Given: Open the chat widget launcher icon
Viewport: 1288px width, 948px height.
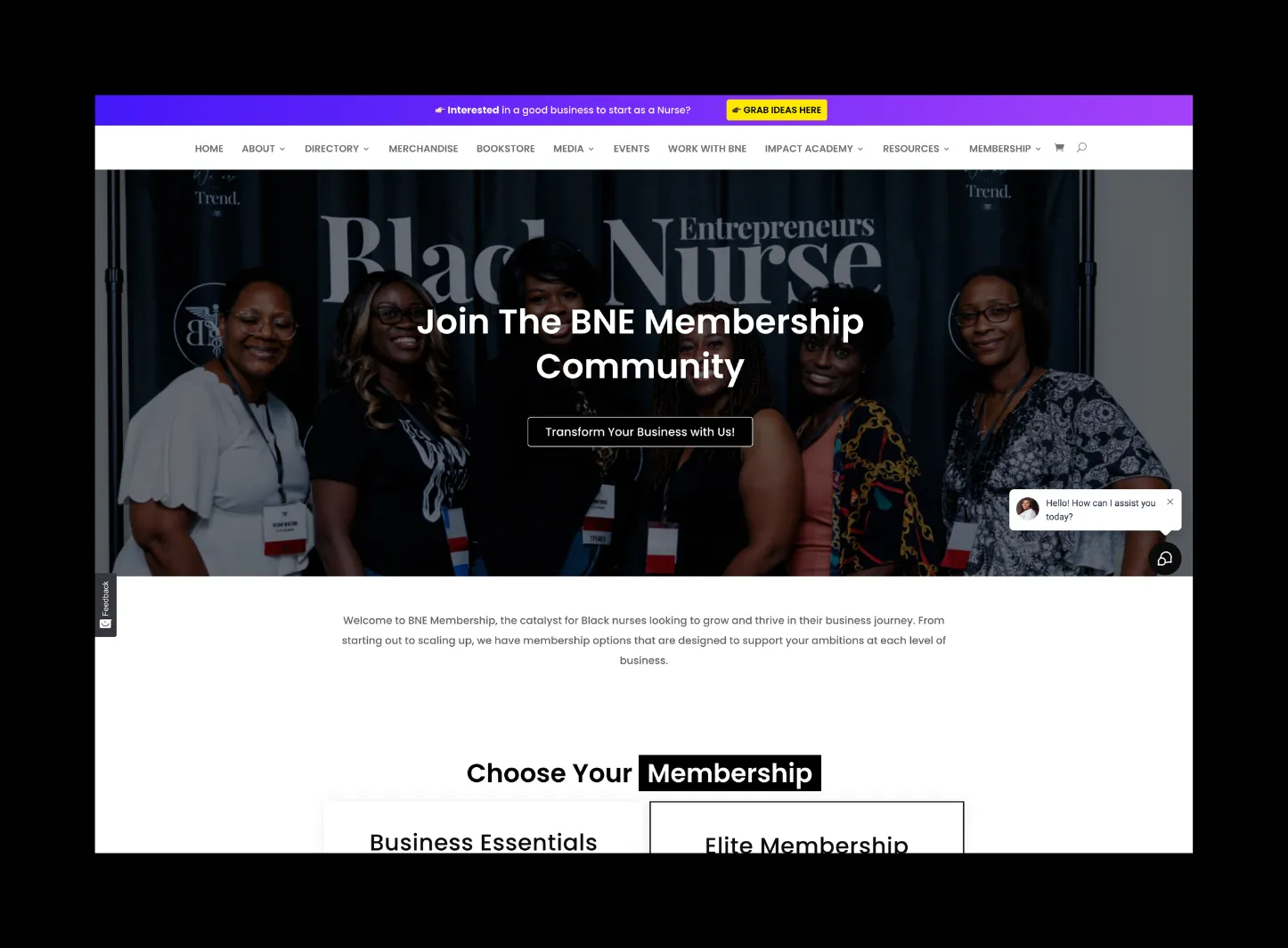Looking at the screenshot, I should (x=1164, y=559).
